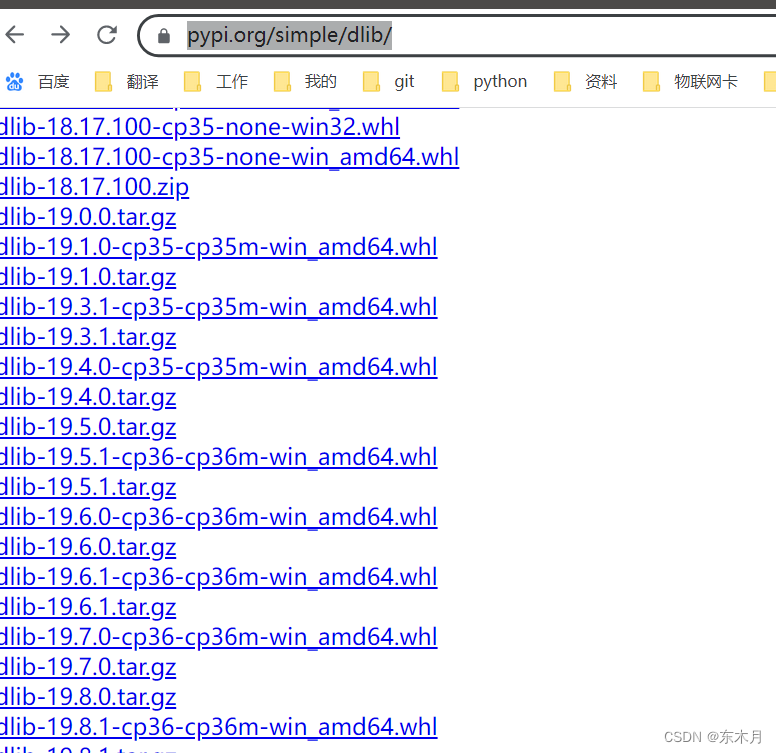Open the 工作 bookmarks folder
The image size is (776, 753).
pos(216,82)
